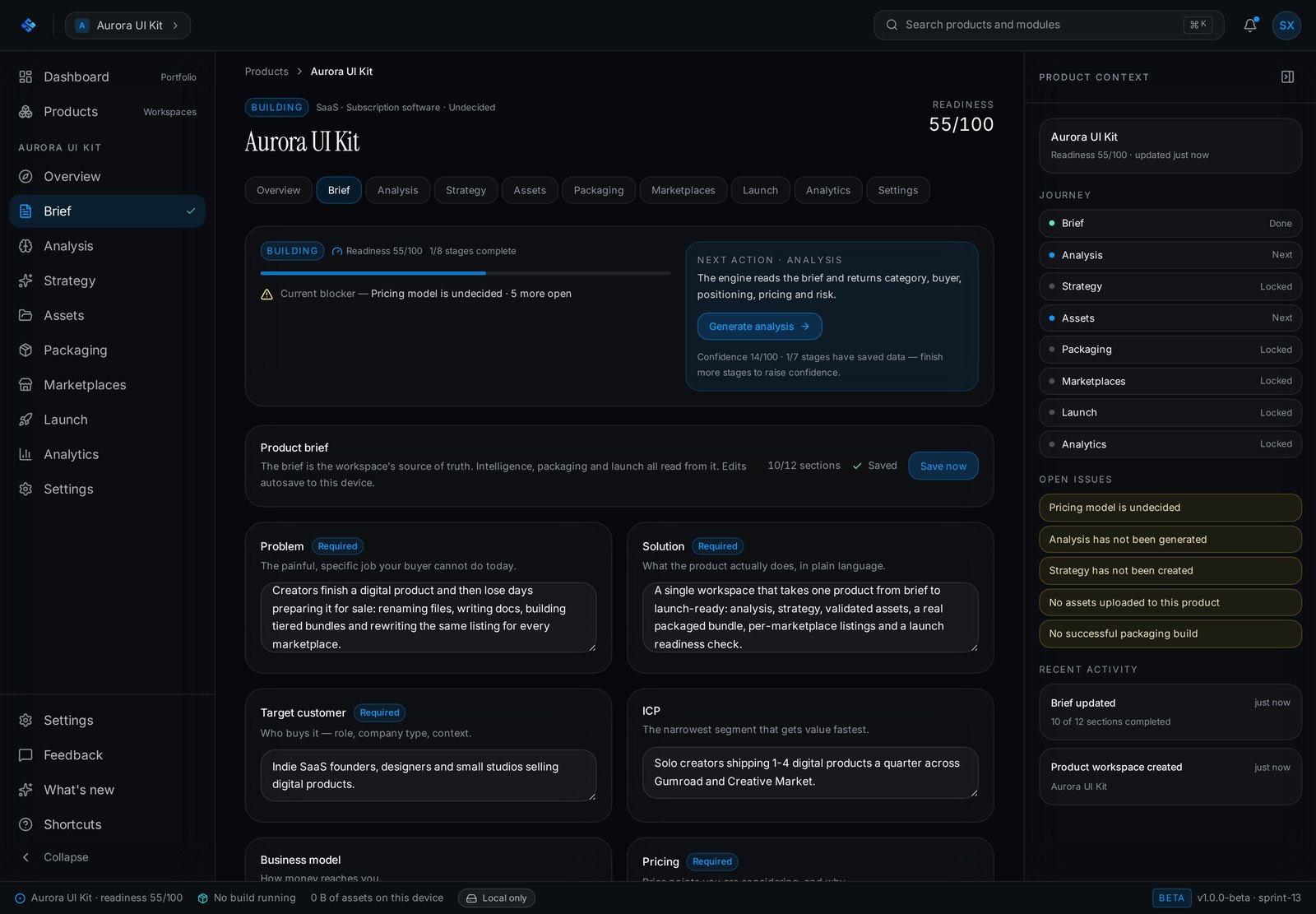Open the Brief updated activity entry
The height and width of the screenshot is (914, 1316).
click(1170, 712)
